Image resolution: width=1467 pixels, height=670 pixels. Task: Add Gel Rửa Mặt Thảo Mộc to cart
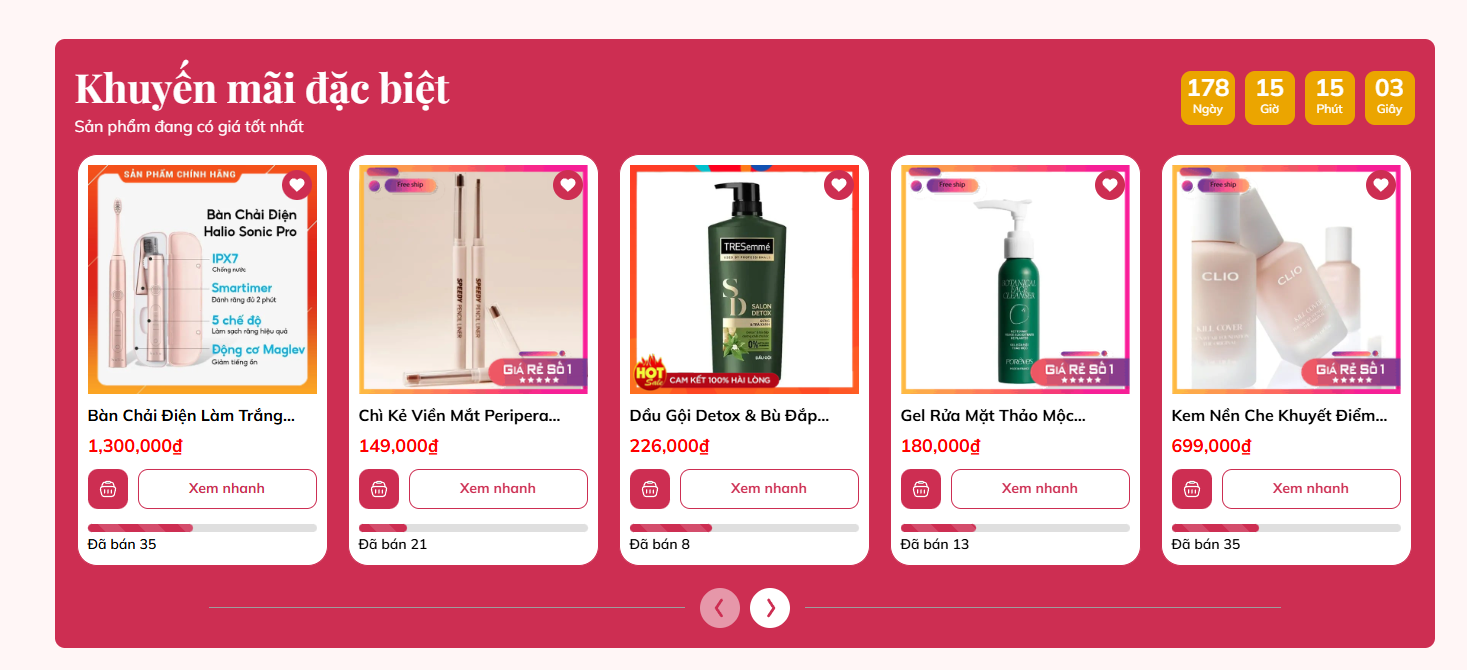tap(921, 489)
